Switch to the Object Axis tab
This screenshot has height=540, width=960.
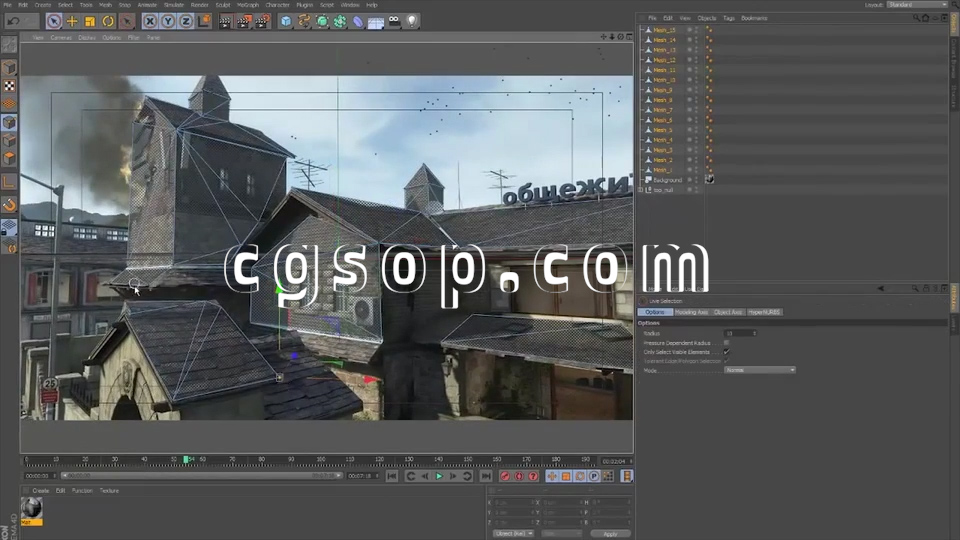(x=728, y=312)
